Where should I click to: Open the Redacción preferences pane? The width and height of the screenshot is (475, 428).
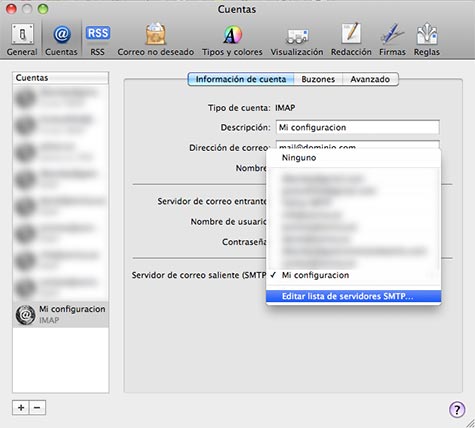[351, 40]
